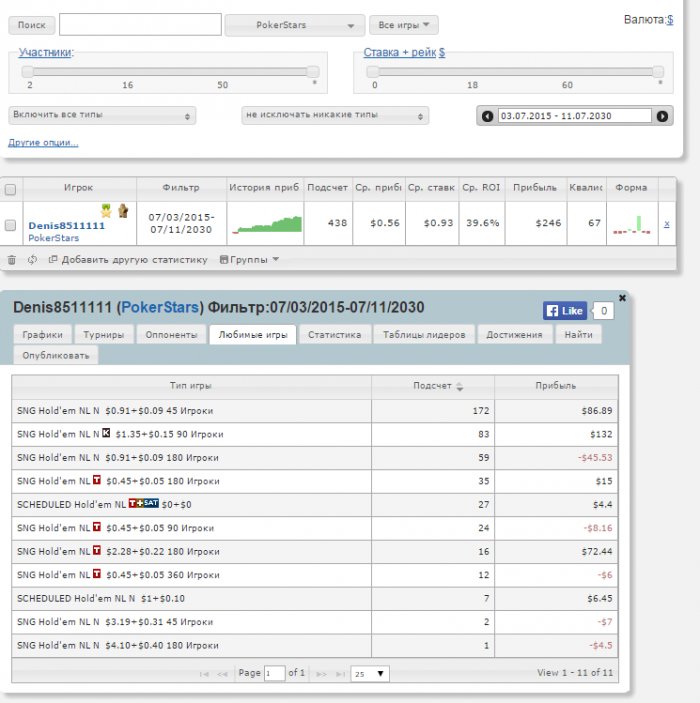700x703 pixels.
Task: Expand the Группы dropdown
Action: pos(249,260)
